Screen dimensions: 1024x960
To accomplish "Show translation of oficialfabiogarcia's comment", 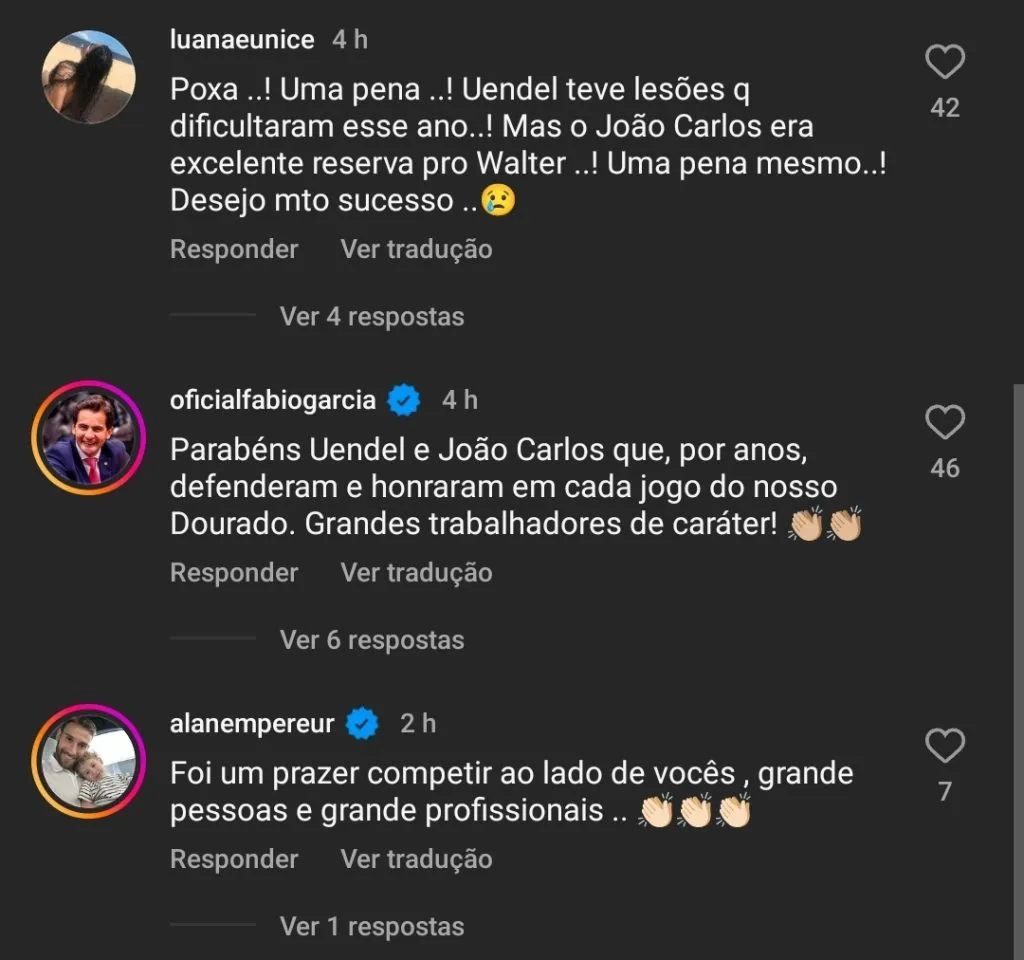I will (416, 573).
